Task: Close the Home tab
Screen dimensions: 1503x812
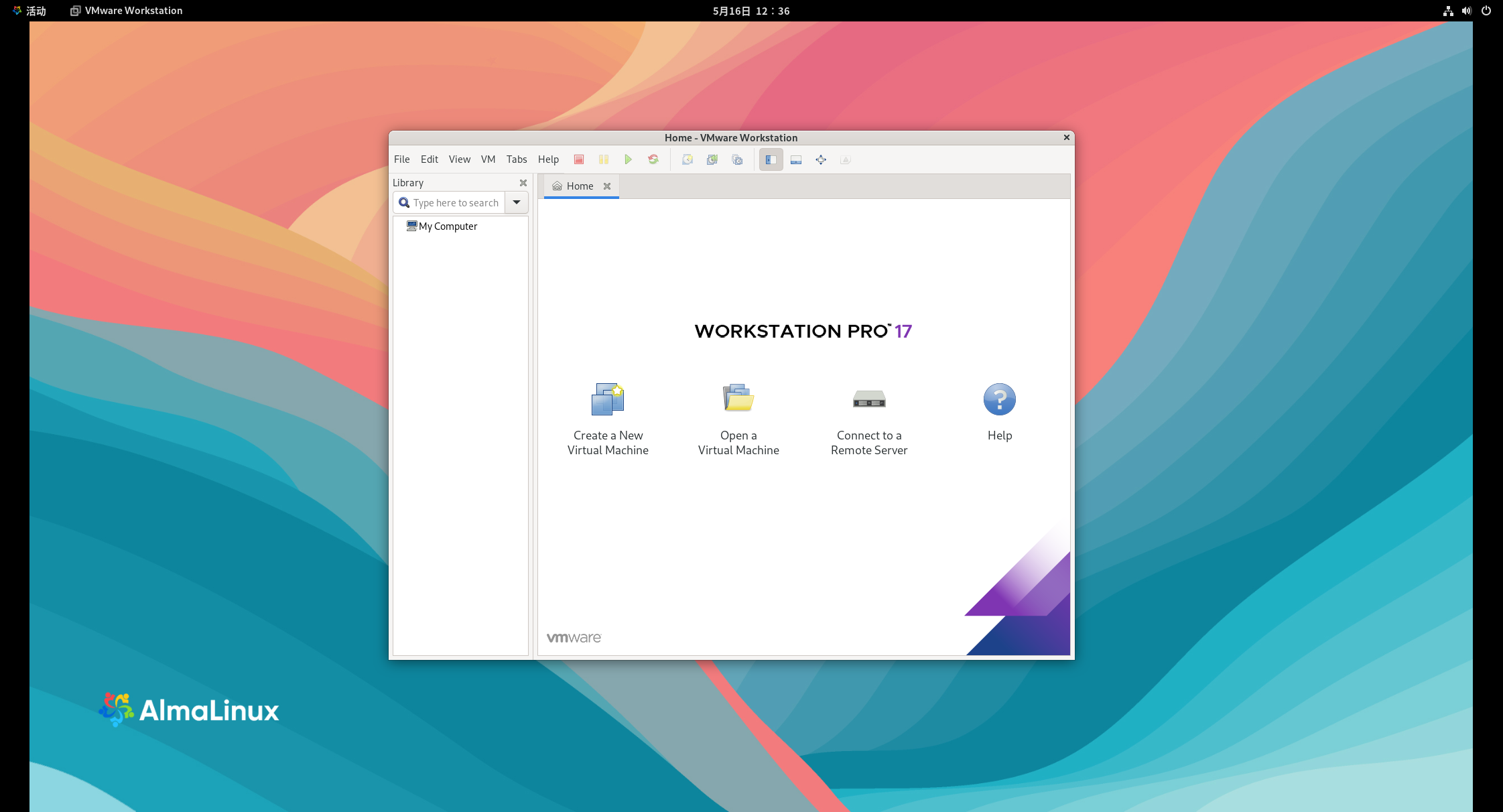Action: 607,186
